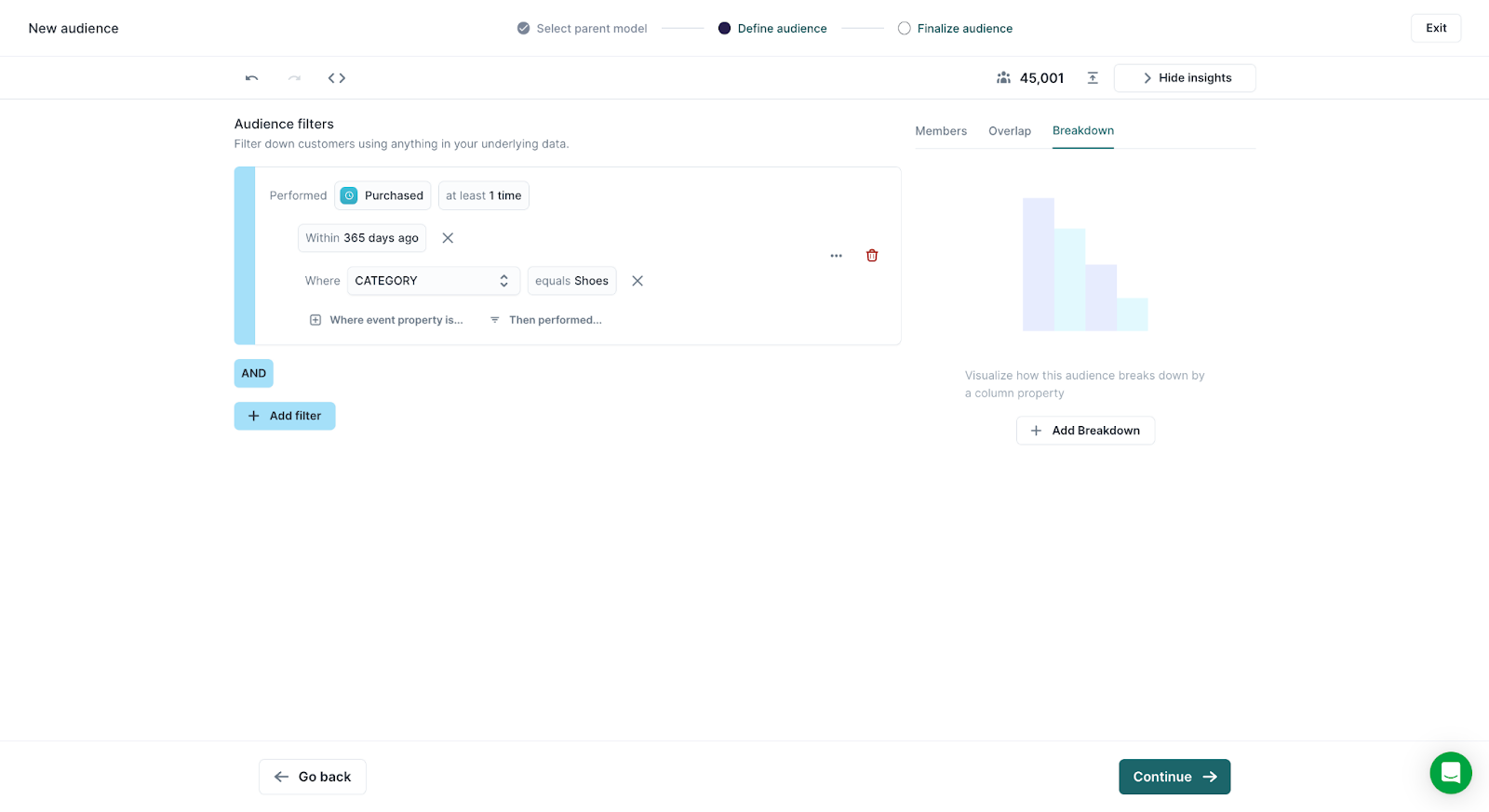Open the three-dot filter options menu
Screen dimensions: 1489x812
(836, 256)
